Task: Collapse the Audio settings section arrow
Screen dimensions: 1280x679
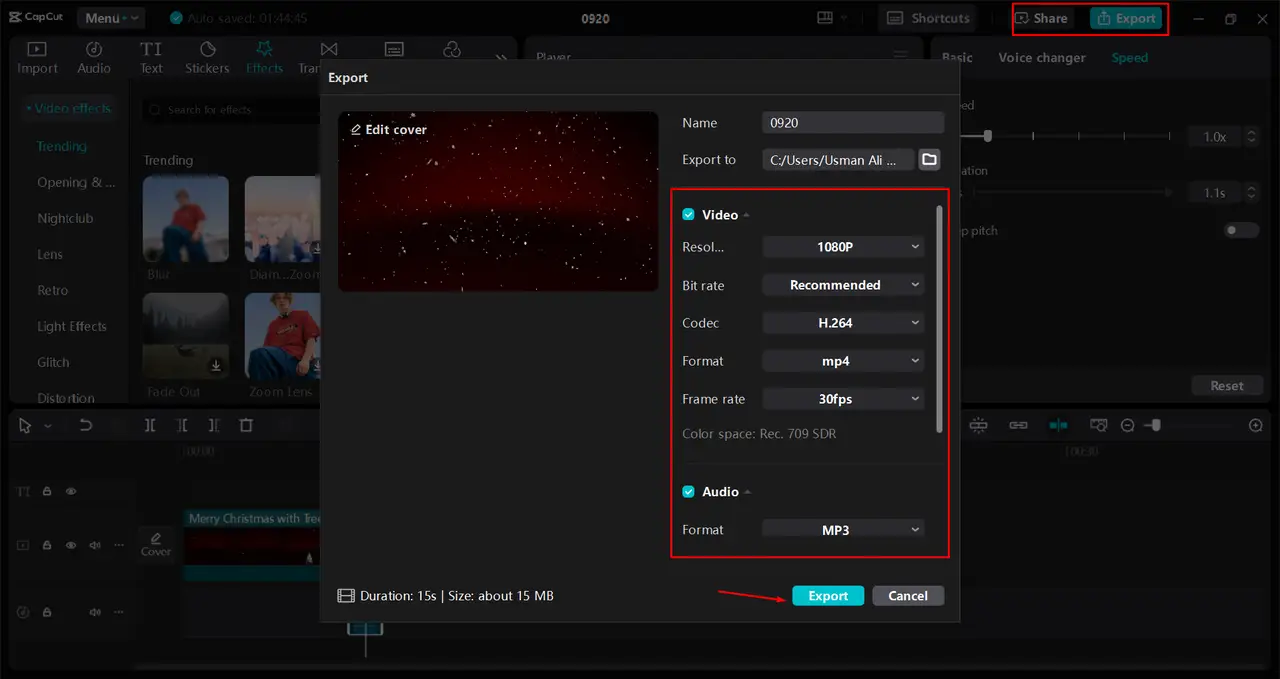Action: (747, 493)
